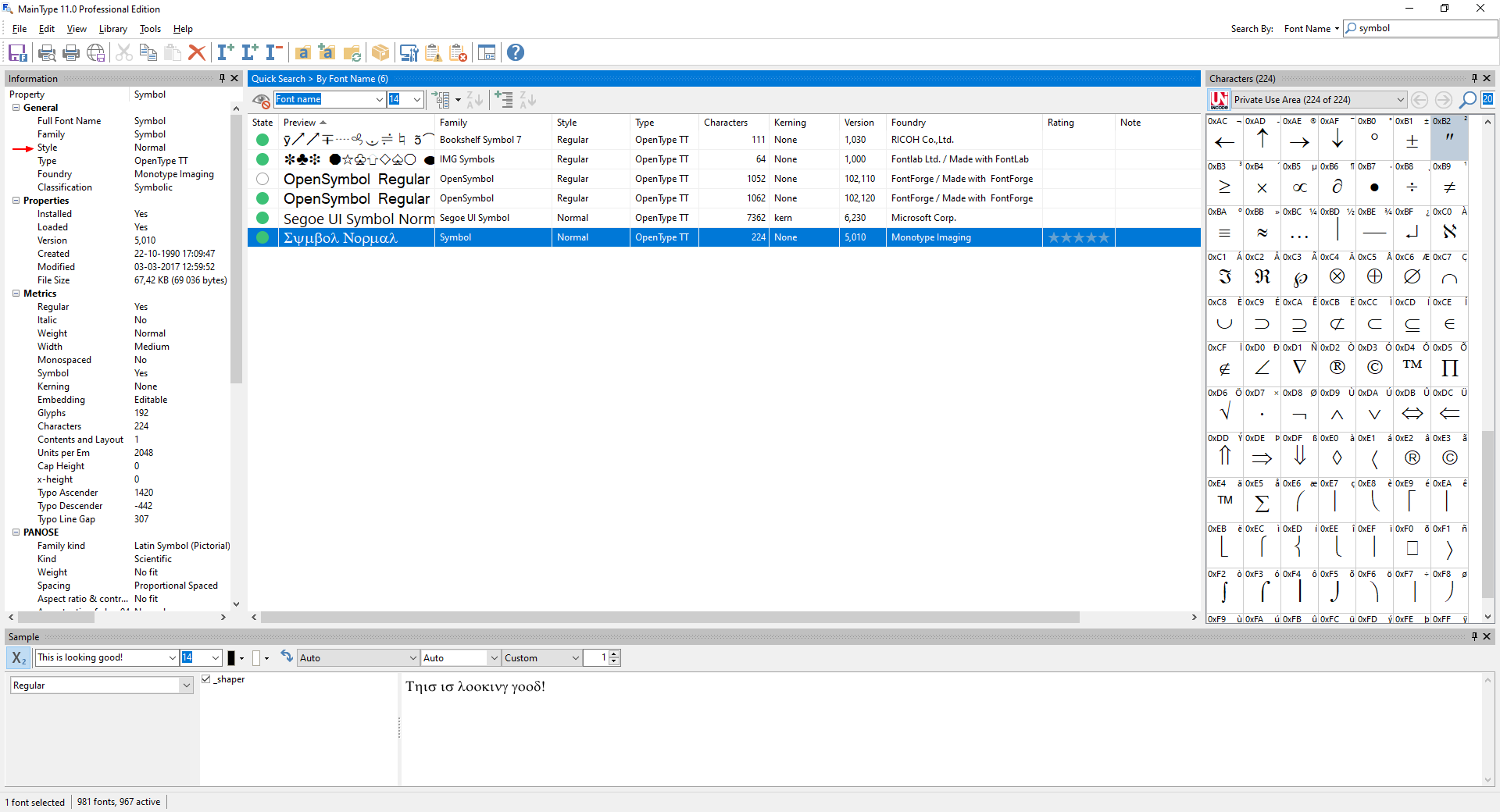Image resolution: width=1500 pixels, height=812 pixels.
Task: Sort by Rating column header
Action: point(1078,123)
